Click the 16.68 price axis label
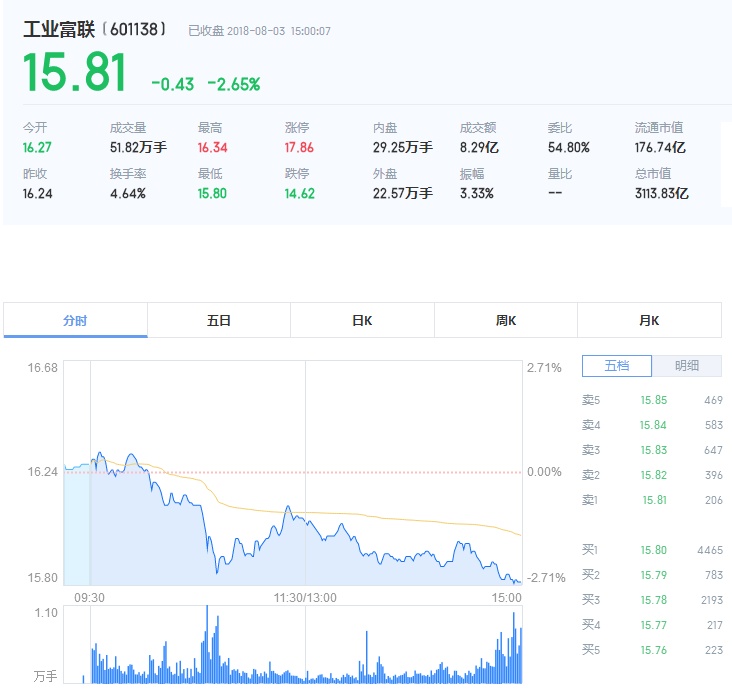Image resolution: width=732 pixels, height=692 pixels. point(42,368)
